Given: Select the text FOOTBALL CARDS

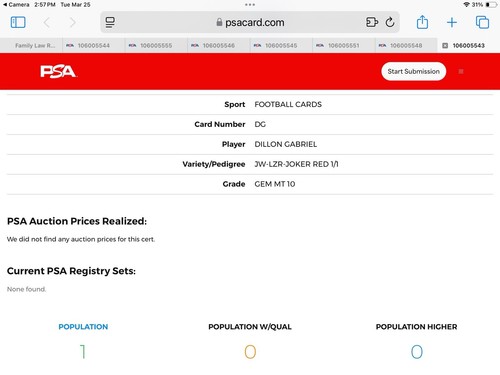Looking at the screenshot, I should click(288, 104).
